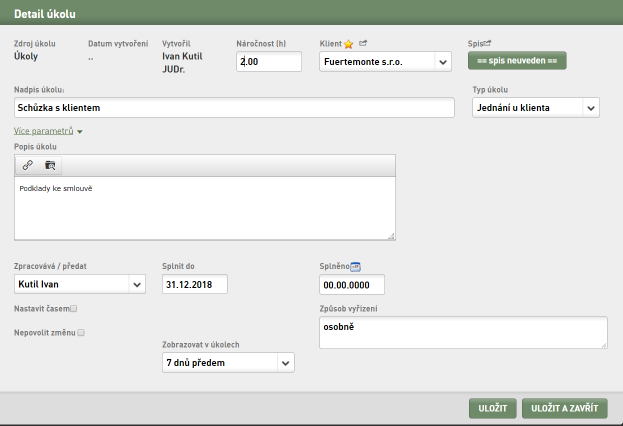Enable the Nastavit časem checkbox
623x426 pixels.
[x=74, y=308]
